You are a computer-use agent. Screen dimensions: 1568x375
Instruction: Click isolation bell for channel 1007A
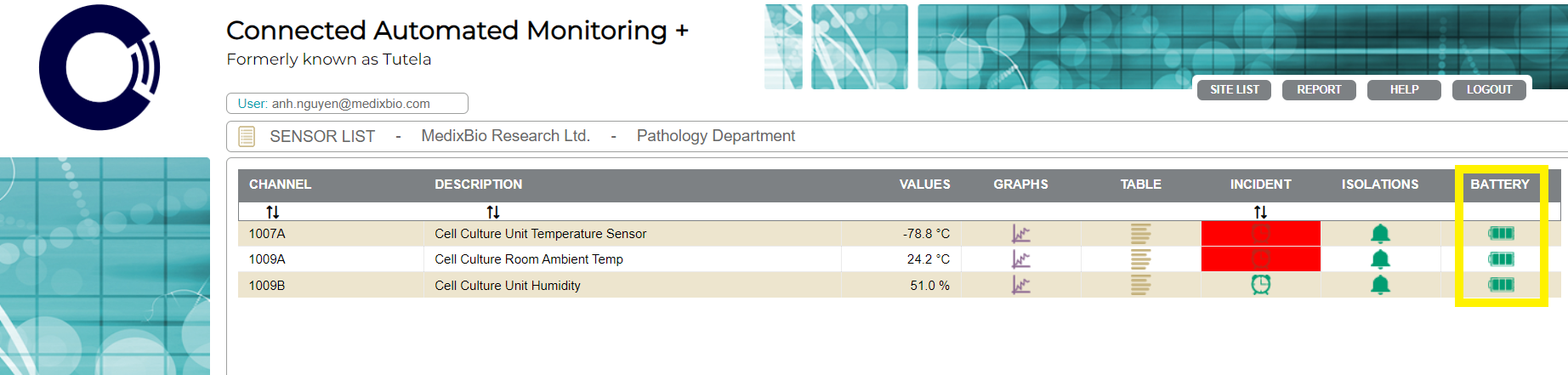(1380, 234)
